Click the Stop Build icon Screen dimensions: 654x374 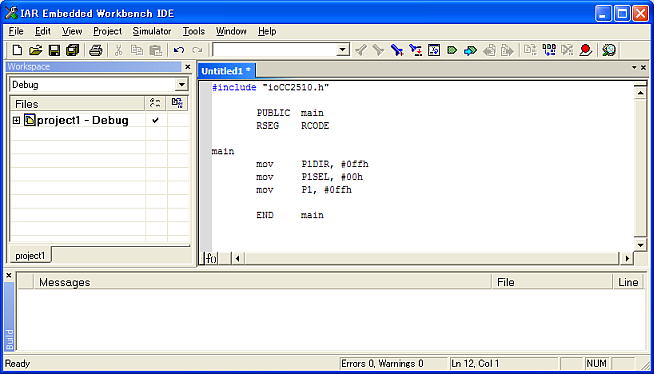[567, 50]
